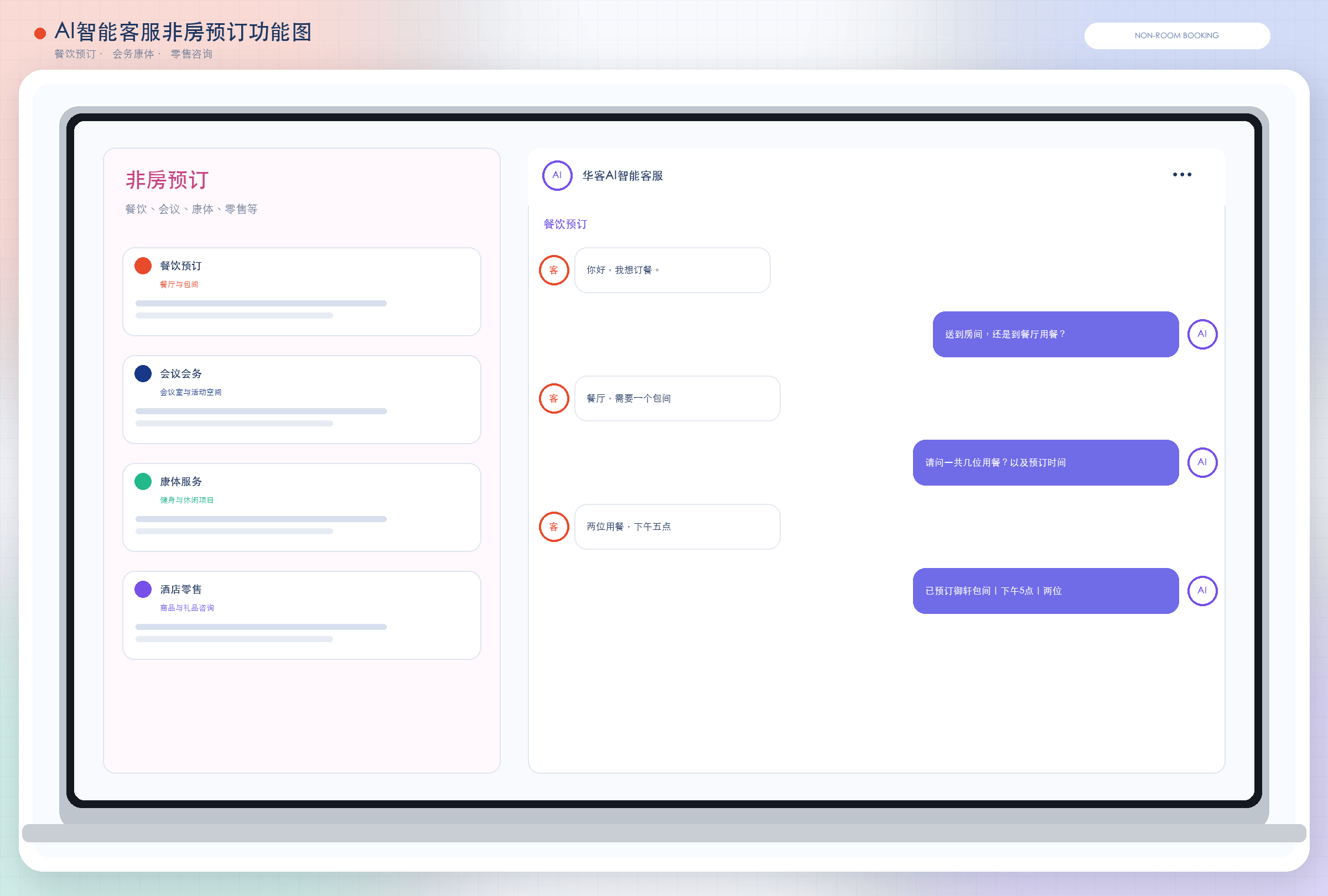This screenshot has height=896, width=1328.
Task: Select the 会议会务 service card title
Action: [x=180, y=373]
